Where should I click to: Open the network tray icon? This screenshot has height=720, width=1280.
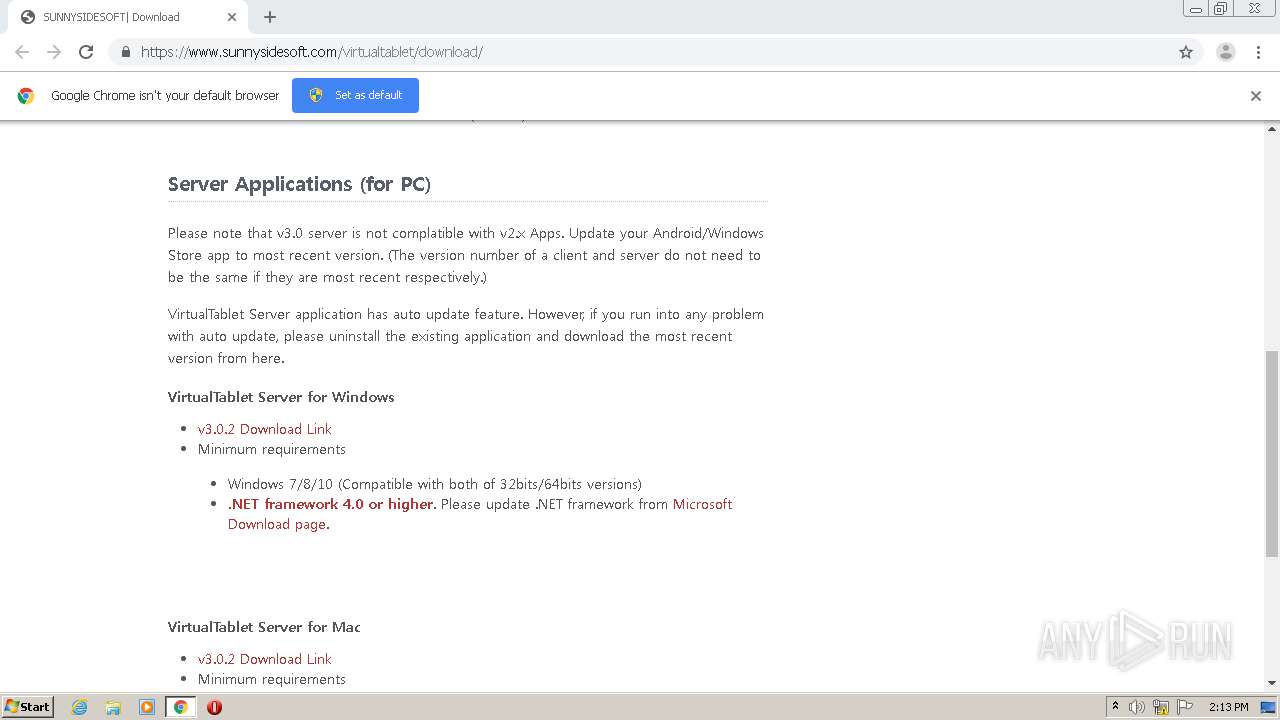pyautogui.click(x=1161, y=707)
